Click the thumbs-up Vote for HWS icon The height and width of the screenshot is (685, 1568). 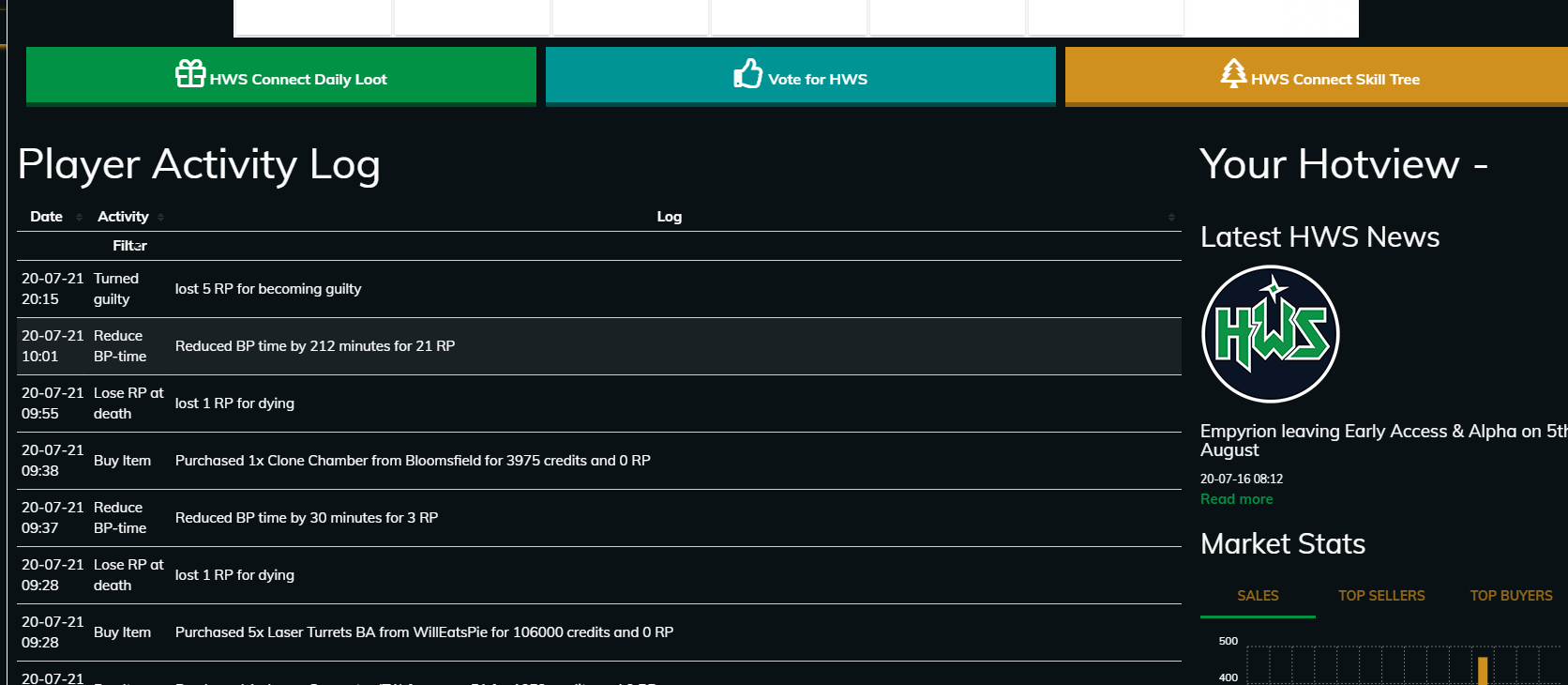point(747,73)
